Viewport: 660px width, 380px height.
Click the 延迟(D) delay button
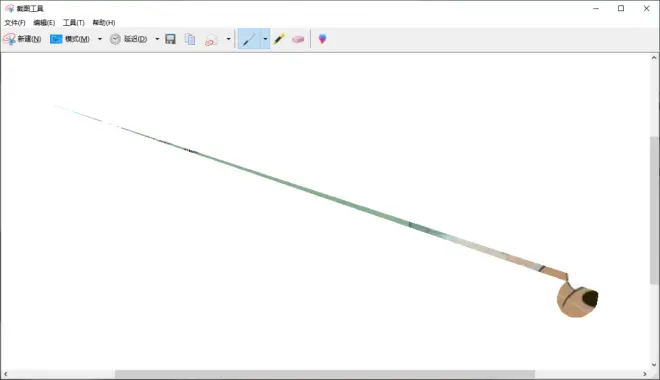click(128, 39)
